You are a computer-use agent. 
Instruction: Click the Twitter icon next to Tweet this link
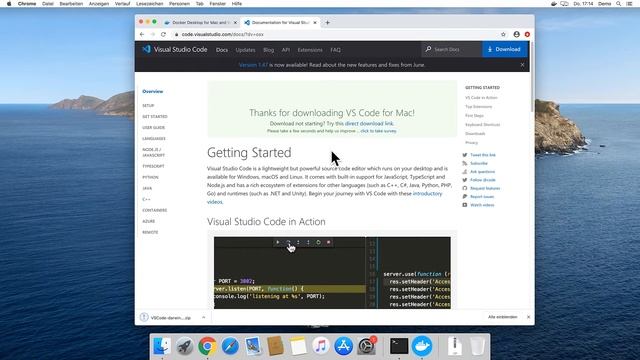point(464,155)
